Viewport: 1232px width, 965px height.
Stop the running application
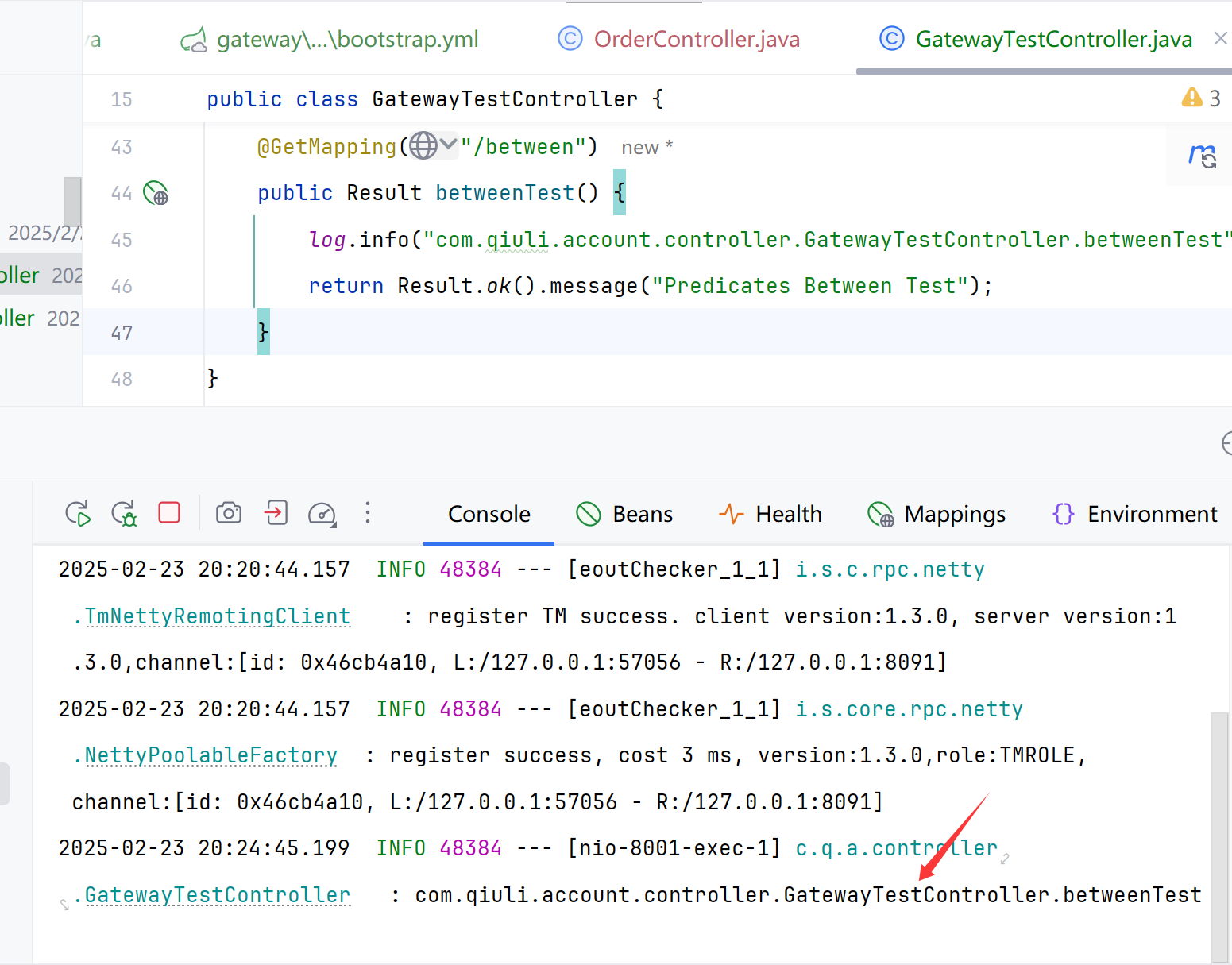pos(169,512)
